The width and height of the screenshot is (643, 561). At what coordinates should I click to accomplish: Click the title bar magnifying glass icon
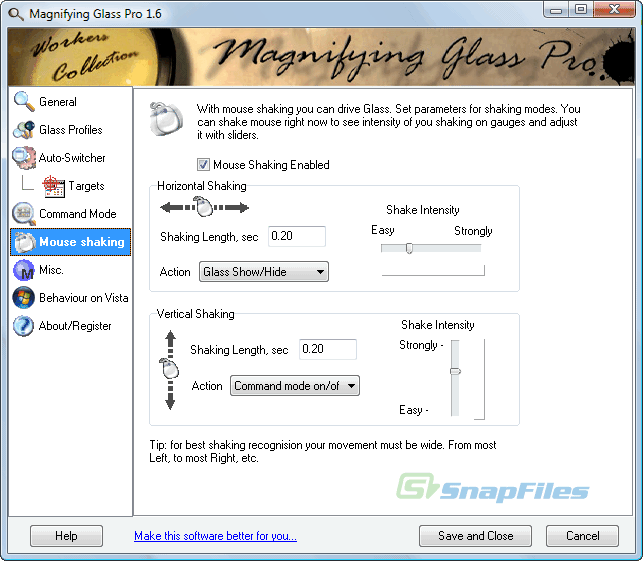coord(16,14)
